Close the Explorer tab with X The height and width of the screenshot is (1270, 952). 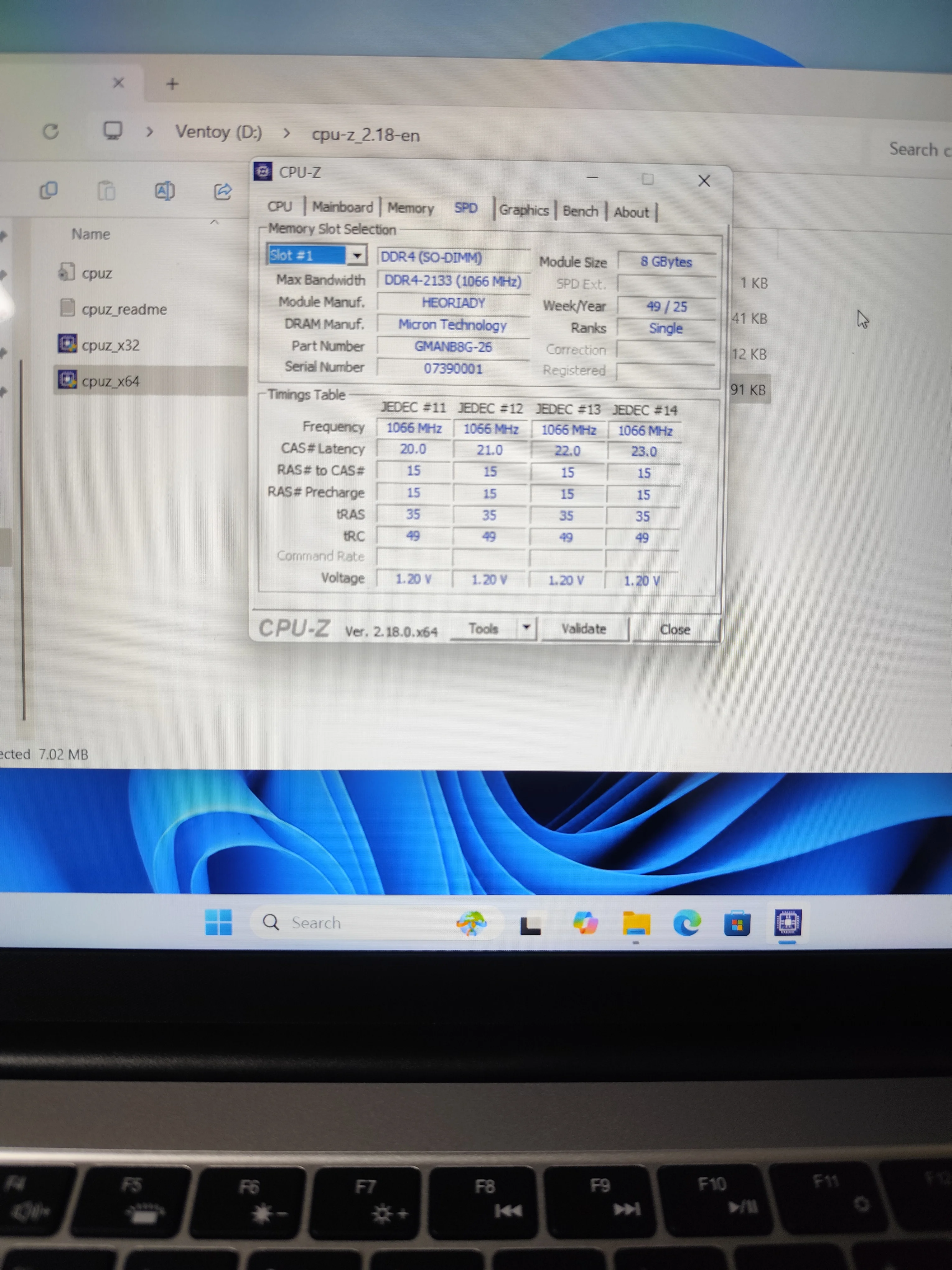118,83
